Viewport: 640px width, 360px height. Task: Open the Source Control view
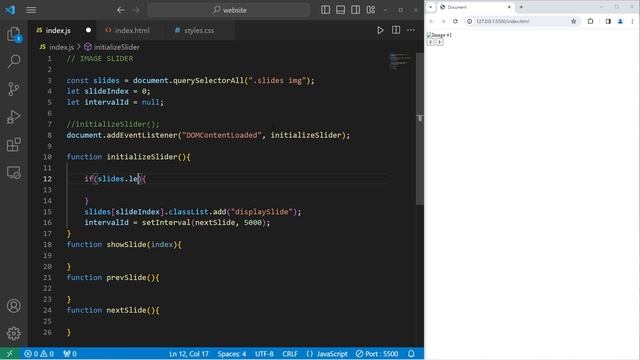click(x=14, y=89)
